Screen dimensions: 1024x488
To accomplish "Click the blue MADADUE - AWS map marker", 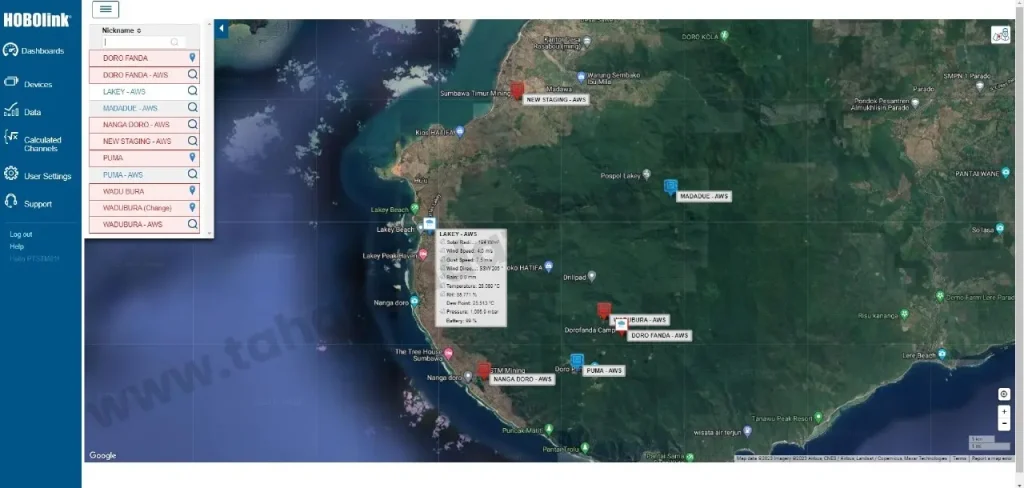I will pyautogui.click(x=670, y=186).
